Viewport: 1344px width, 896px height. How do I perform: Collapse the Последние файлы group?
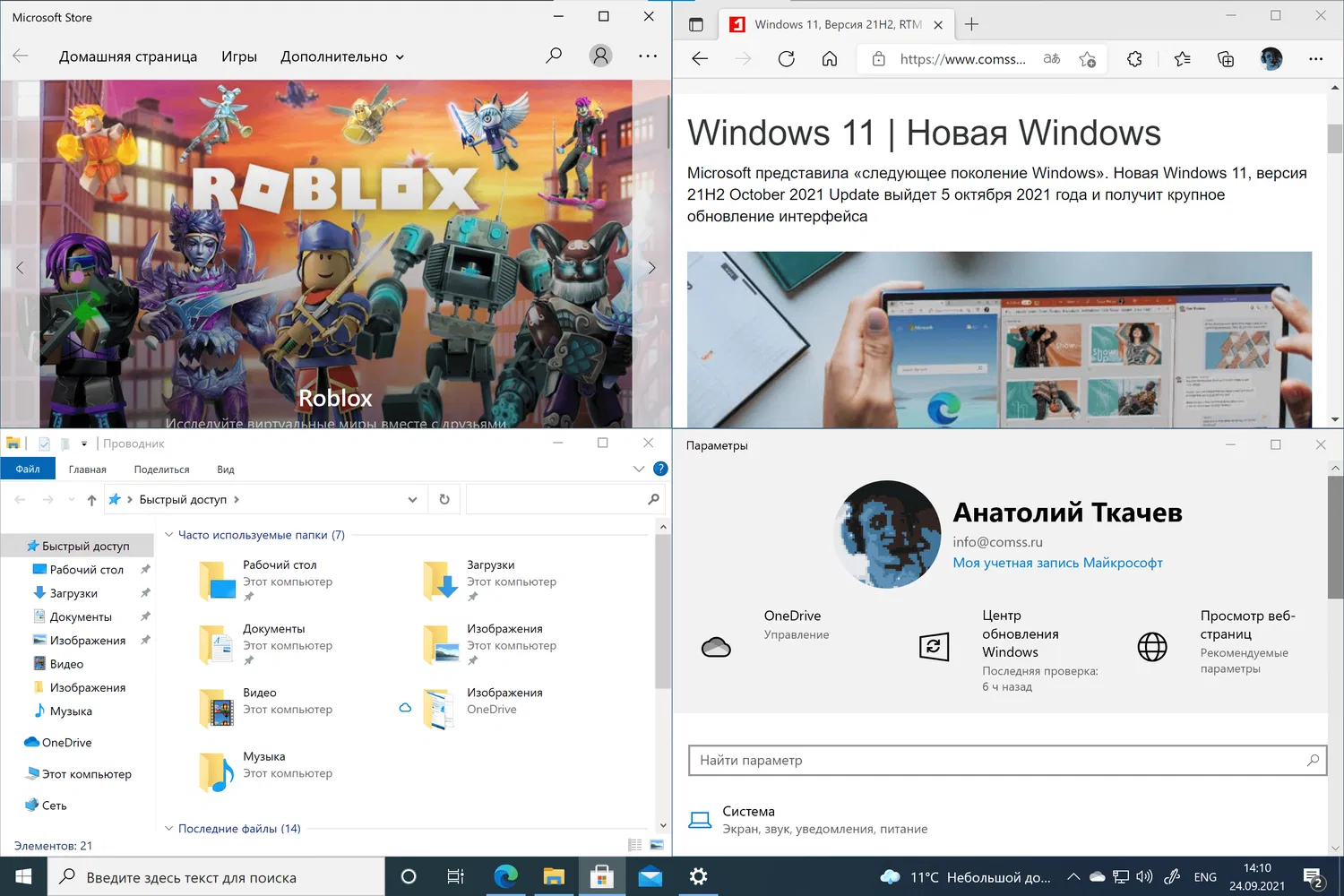point(168,829)
